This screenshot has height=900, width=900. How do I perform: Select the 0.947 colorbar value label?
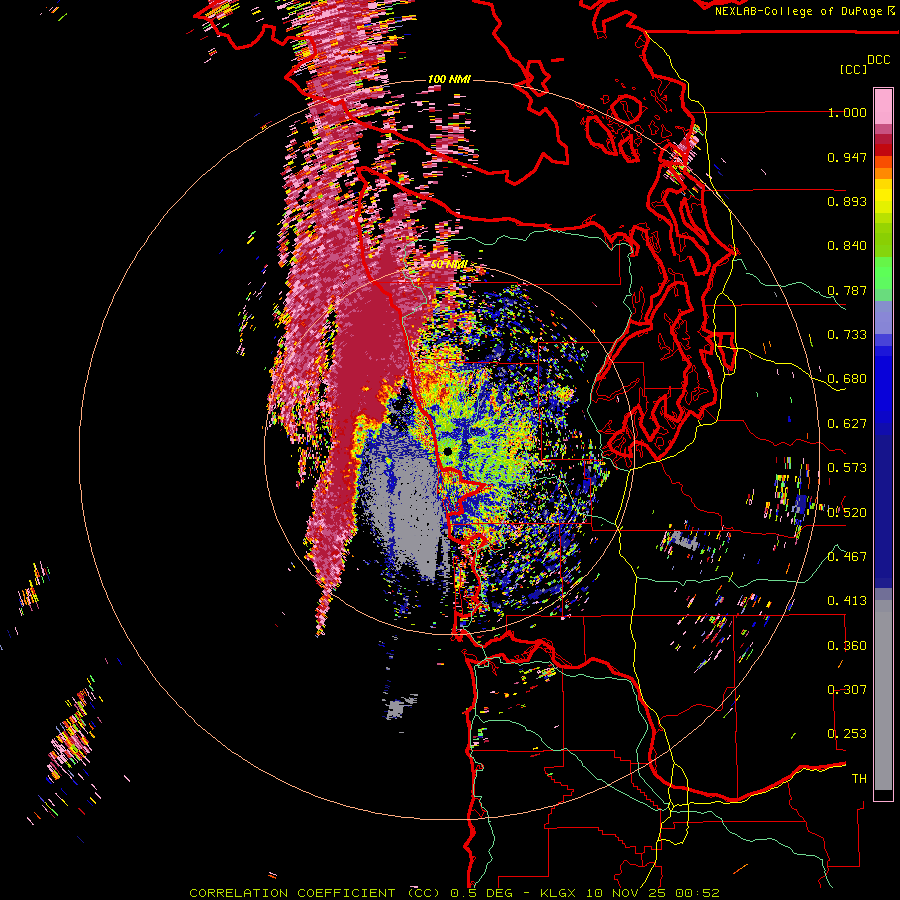tap(847, 157)
